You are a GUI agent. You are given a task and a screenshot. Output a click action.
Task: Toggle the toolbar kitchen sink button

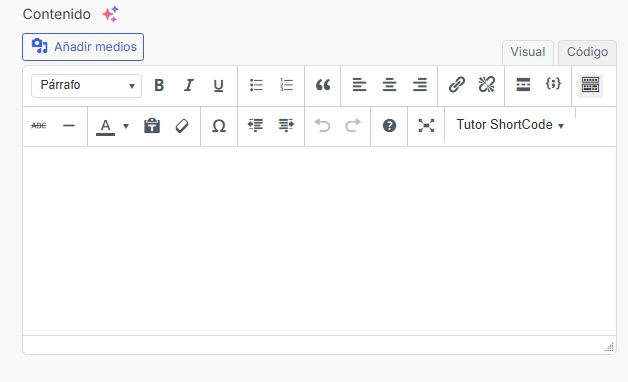(x=590, y=85)
